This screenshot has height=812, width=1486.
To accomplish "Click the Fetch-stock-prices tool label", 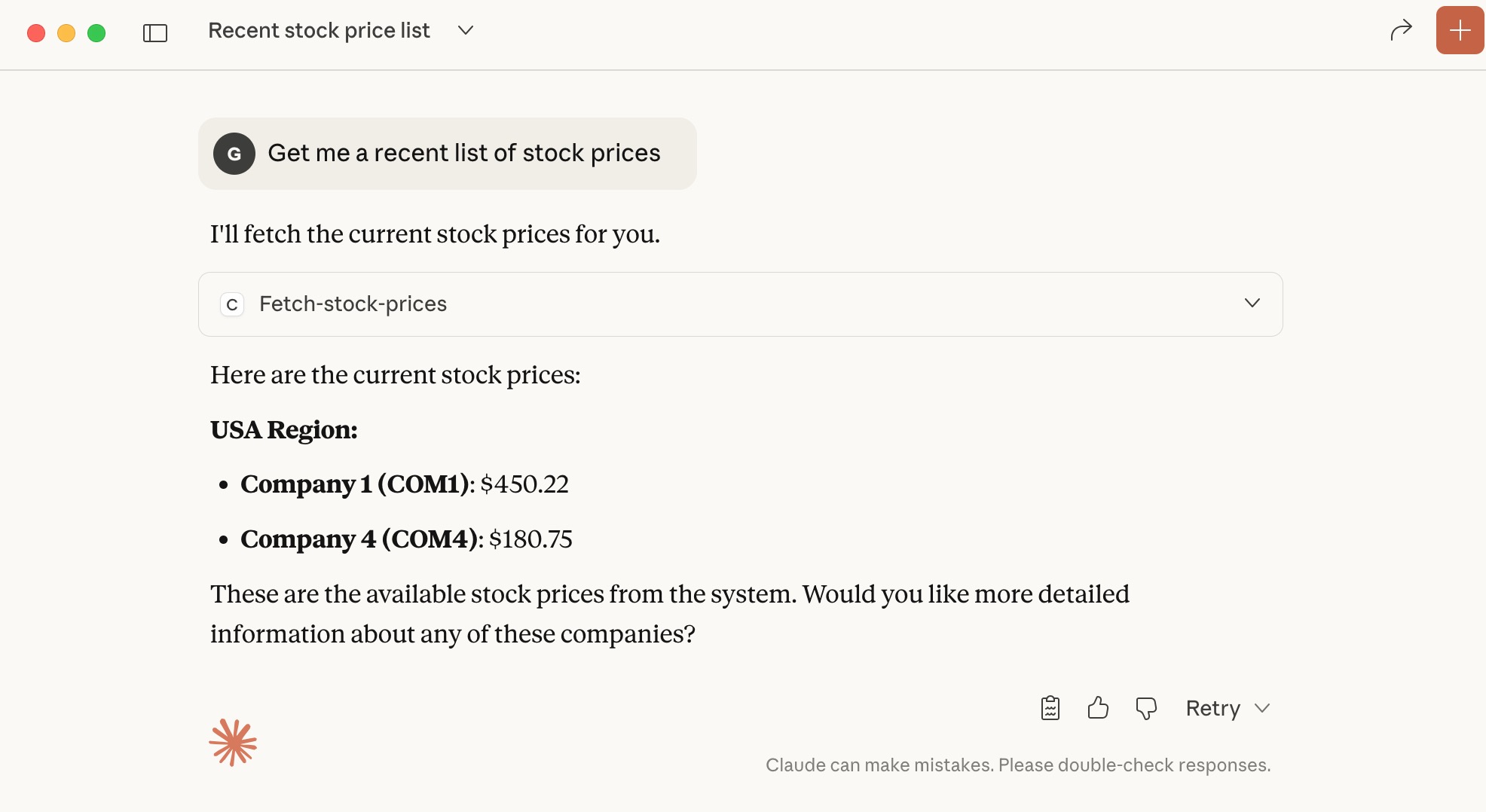I will coord(353,304).
